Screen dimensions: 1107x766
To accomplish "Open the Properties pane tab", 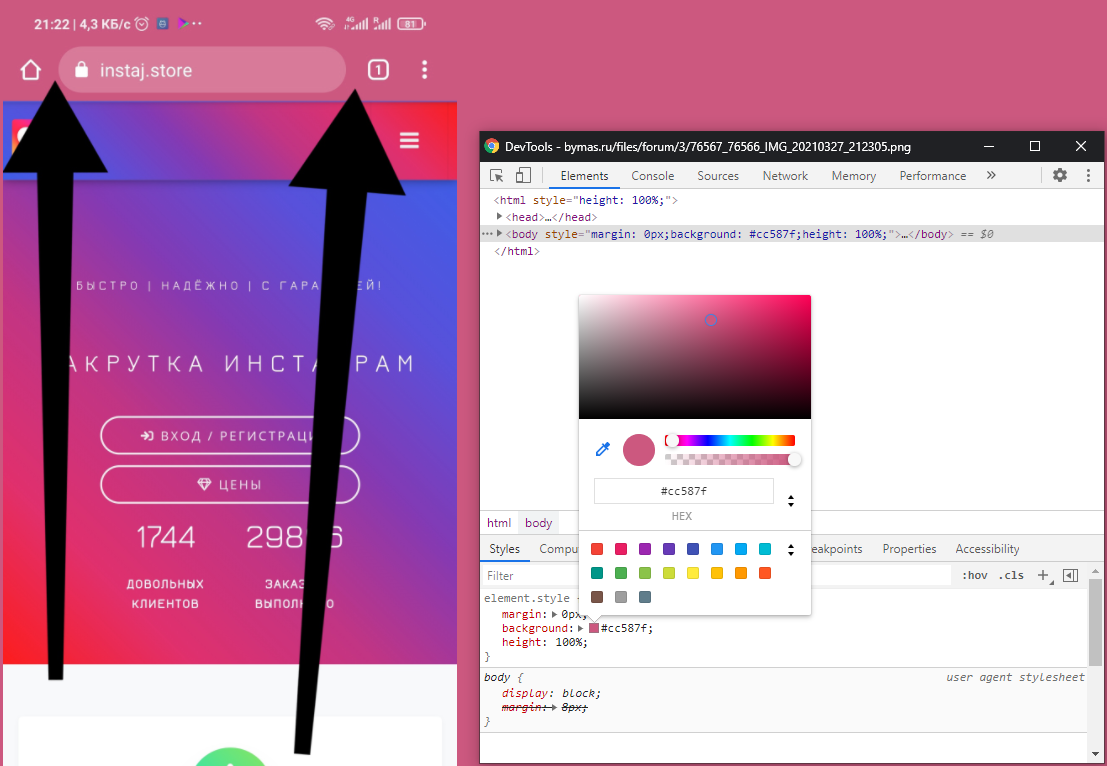I will (x=909, y=549).
